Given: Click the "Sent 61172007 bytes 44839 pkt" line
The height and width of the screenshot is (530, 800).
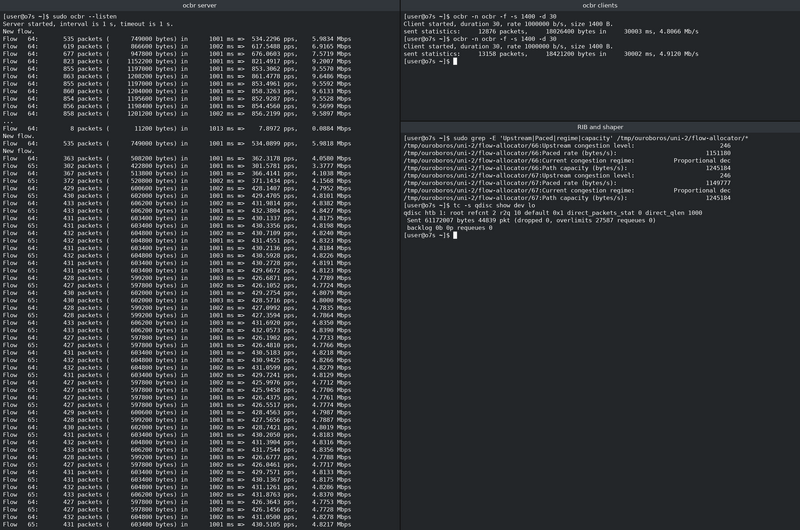Looking at the screenshot, I should tap(531, 220).
